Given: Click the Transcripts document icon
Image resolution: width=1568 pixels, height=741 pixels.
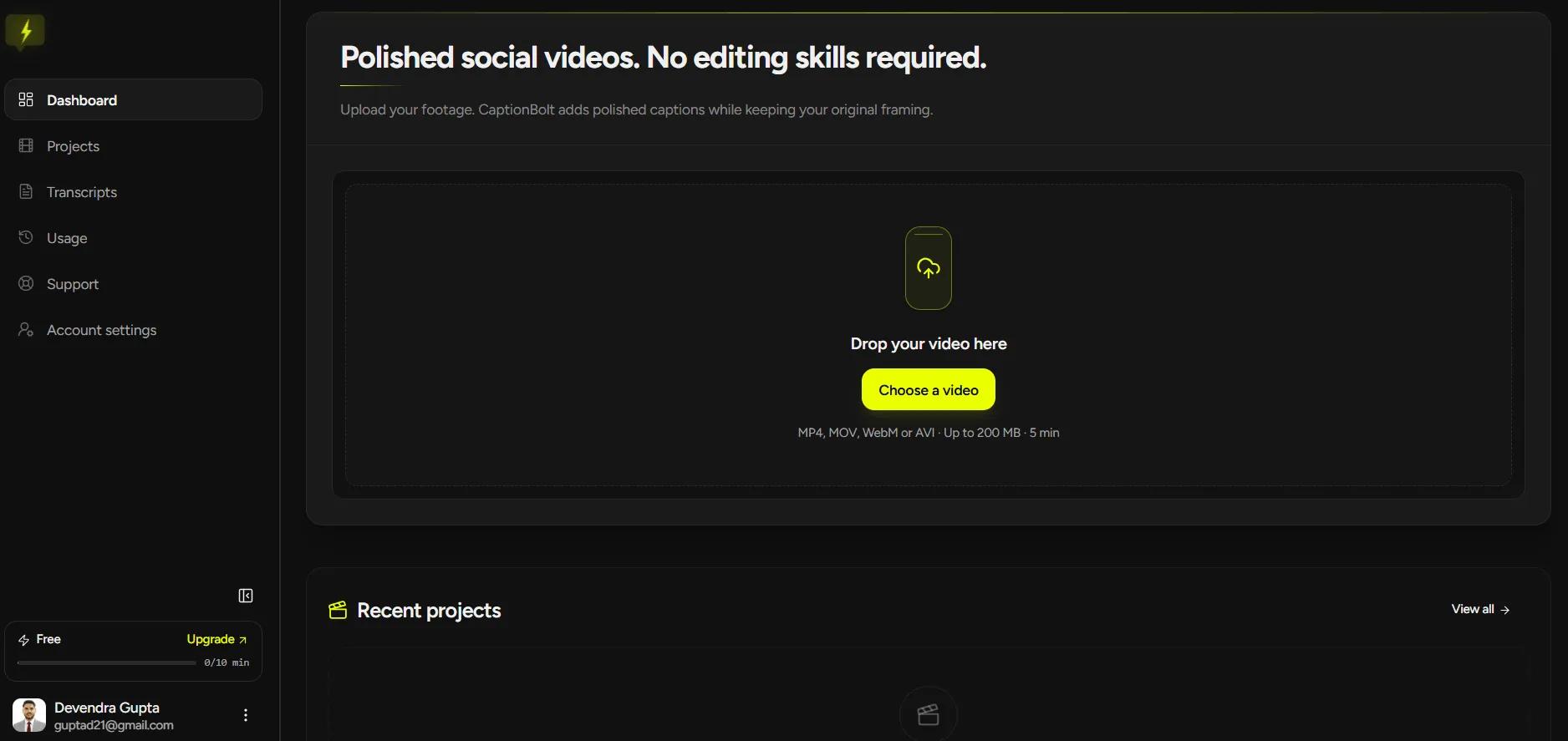Looking at the screenshot, I should (26, 191).
